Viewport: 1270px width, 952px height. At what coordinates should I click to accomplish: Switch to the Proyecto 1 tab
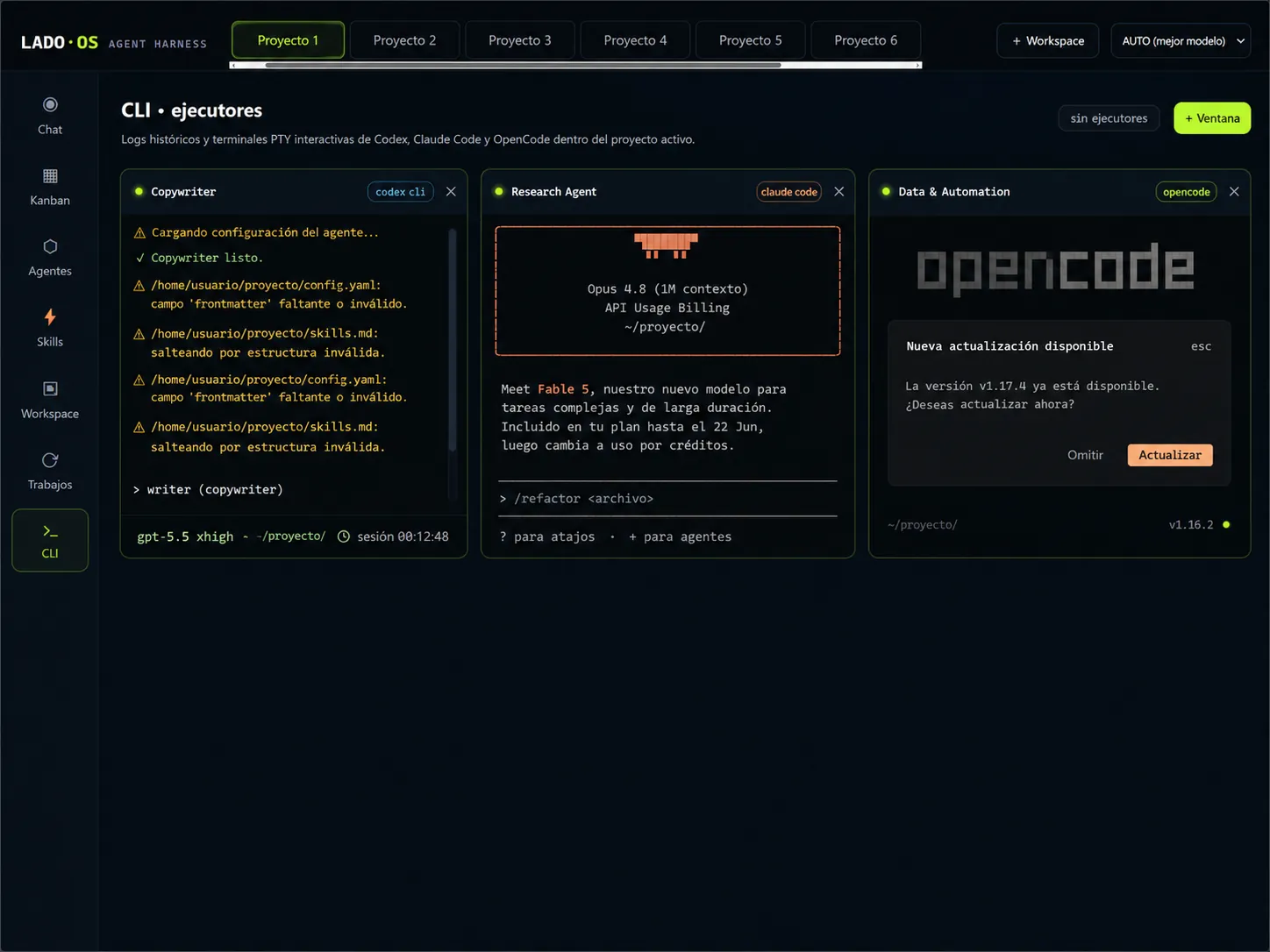tap(288, 40)
